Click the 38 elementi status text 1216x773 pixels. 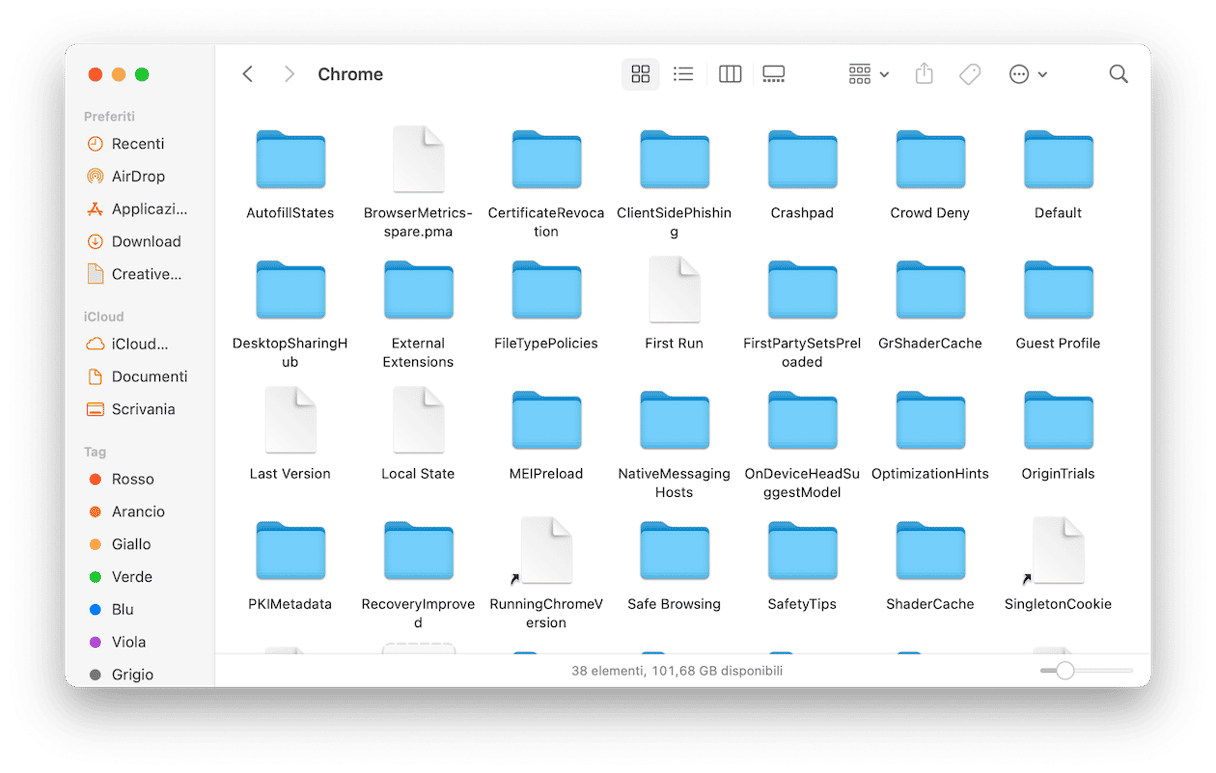tap(677, 671)
